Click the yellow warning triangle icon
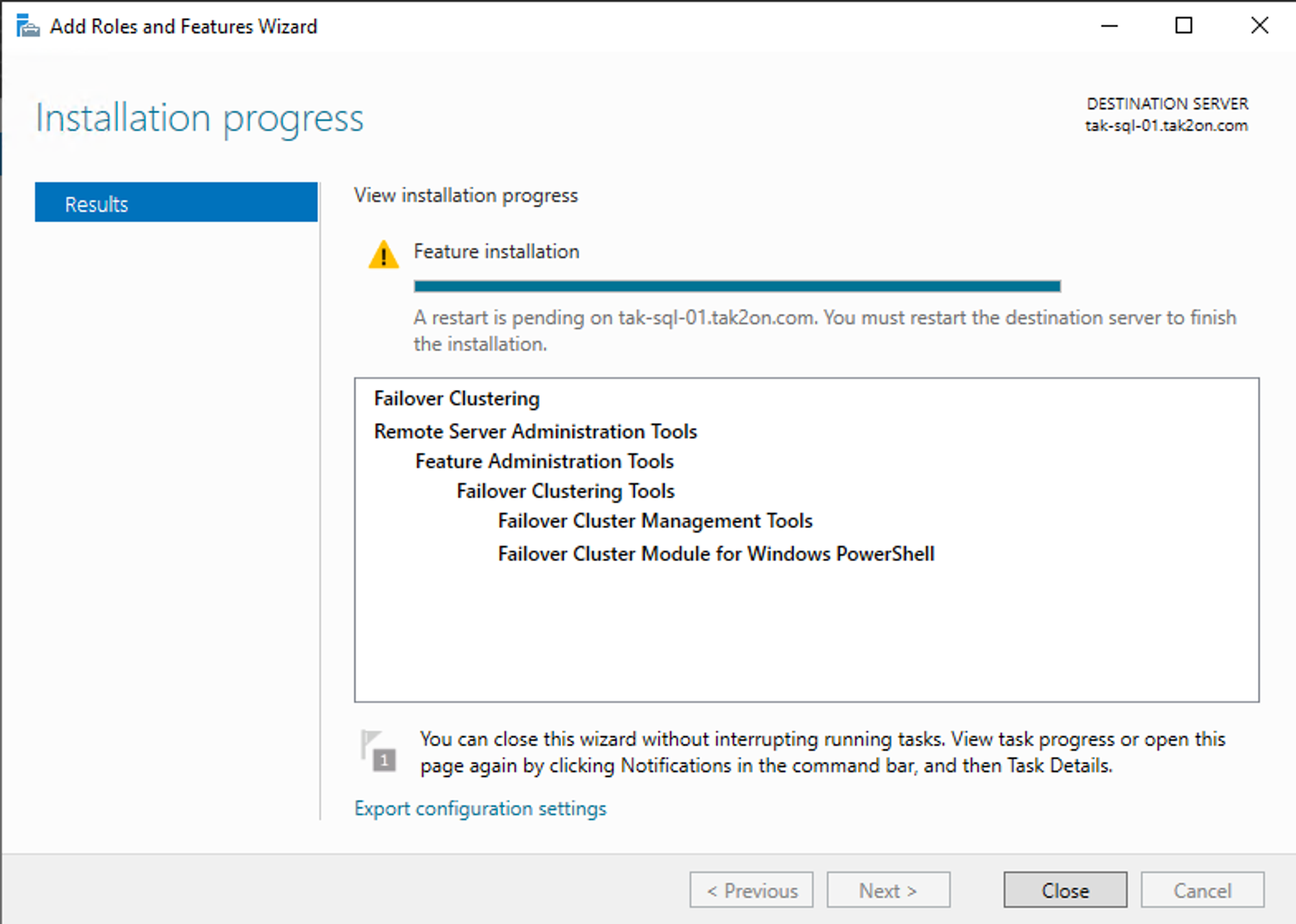The height and width of the screenshot is (924, 1296). [383, 255]
